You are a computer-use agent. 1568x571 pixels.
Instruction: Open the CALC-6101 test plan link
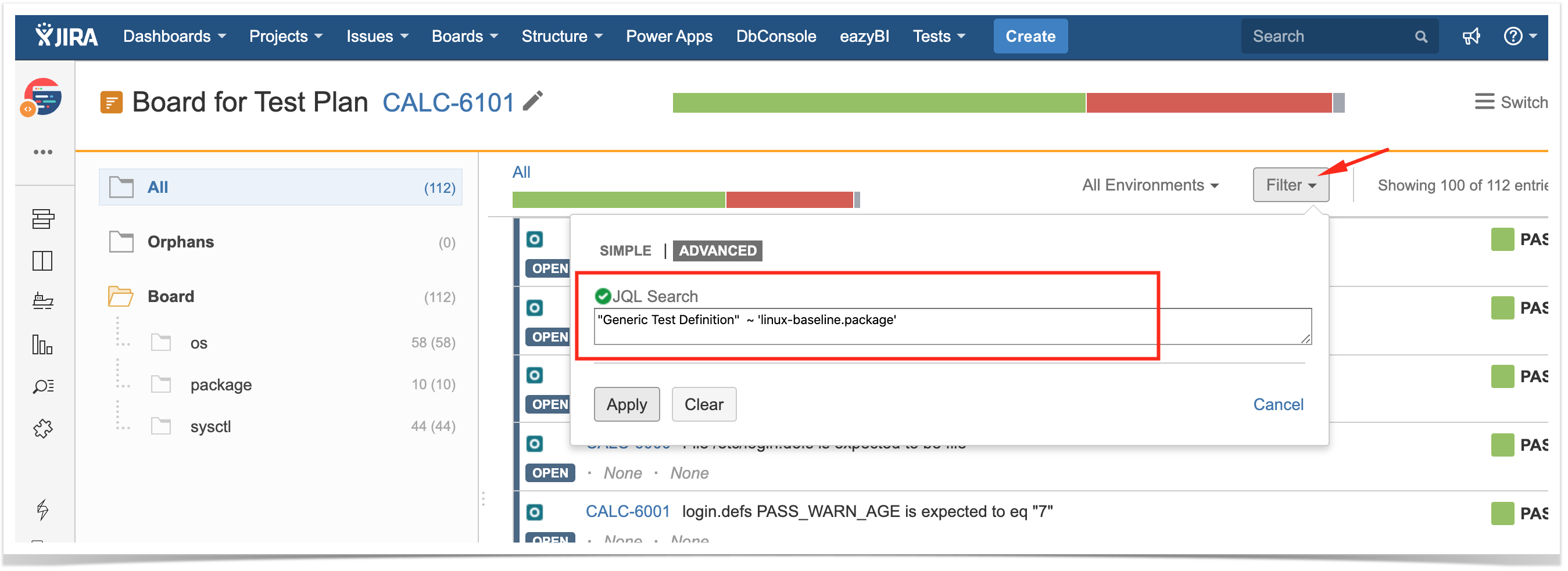(449, 102)
